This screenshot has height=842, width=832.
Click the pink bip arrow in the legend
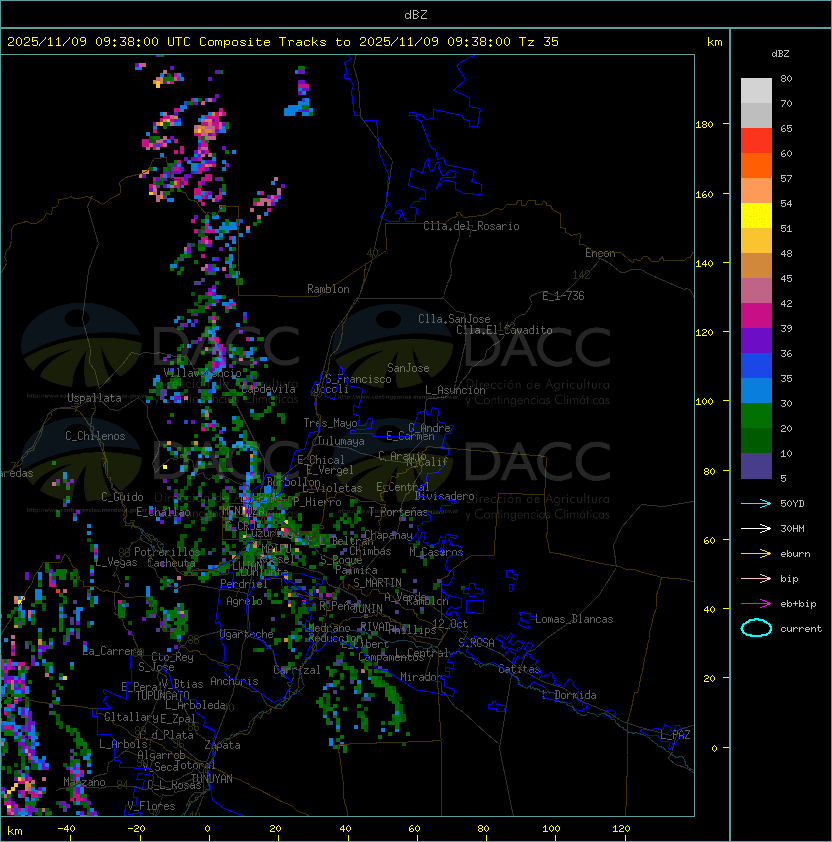(x=756, y=578)
